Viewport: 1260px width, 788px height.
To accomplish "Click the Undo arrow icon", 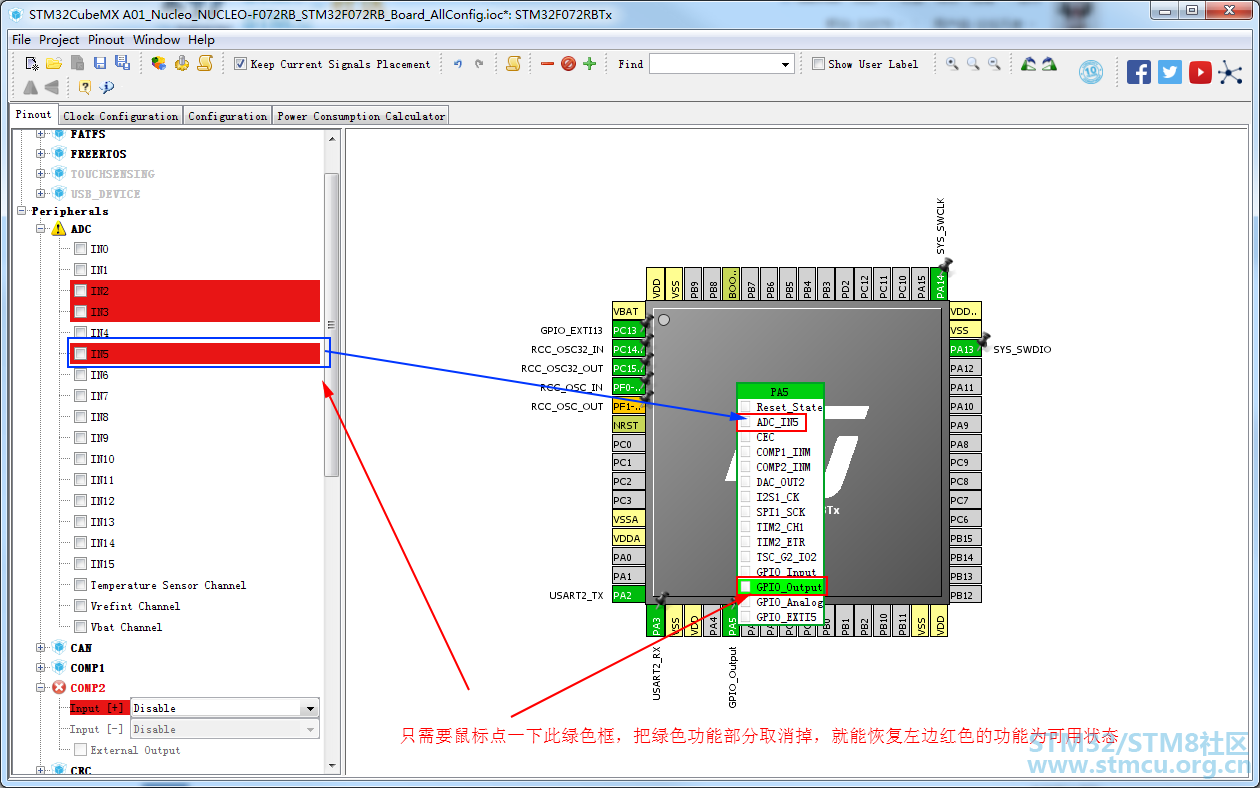I will point(458,63).
